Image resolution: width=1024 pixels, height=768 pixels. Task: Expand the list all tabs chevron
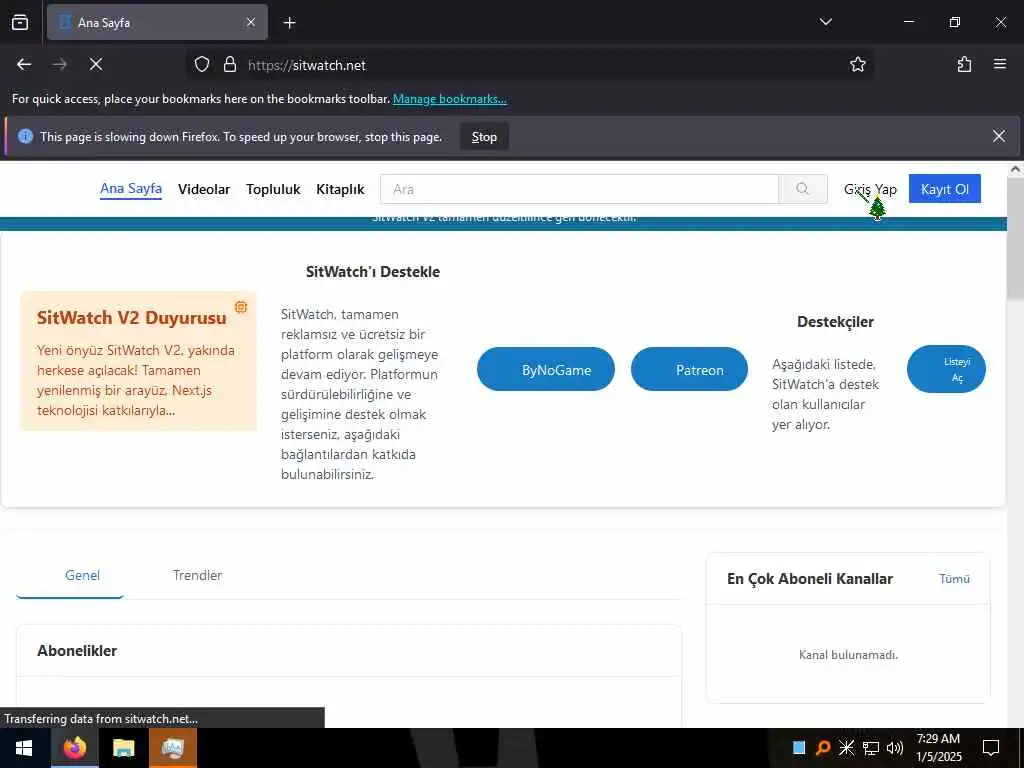click(825, 22)
